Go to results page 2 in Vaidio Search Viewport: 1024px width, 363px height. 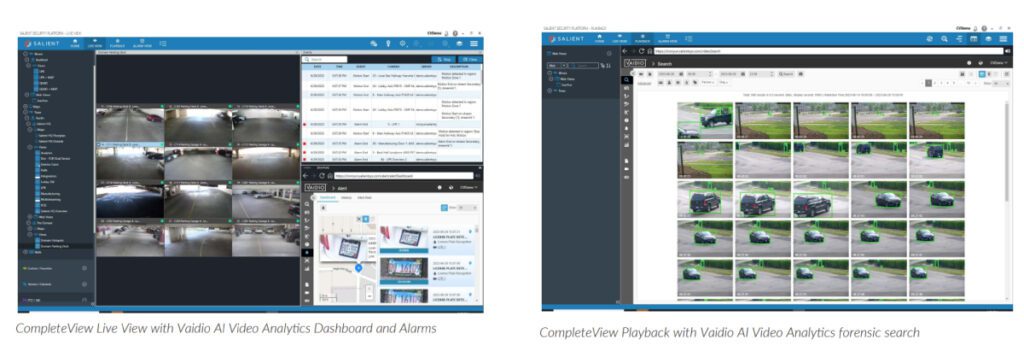click(x=936, y=83)
